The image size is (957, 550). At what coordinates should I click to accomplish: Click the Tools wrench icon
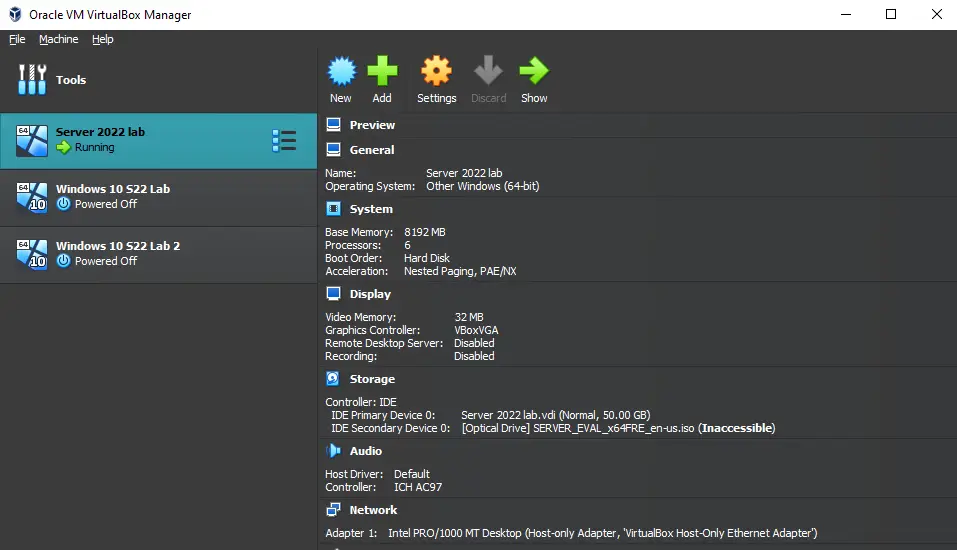pyautogui.click(x=32, y=80)
